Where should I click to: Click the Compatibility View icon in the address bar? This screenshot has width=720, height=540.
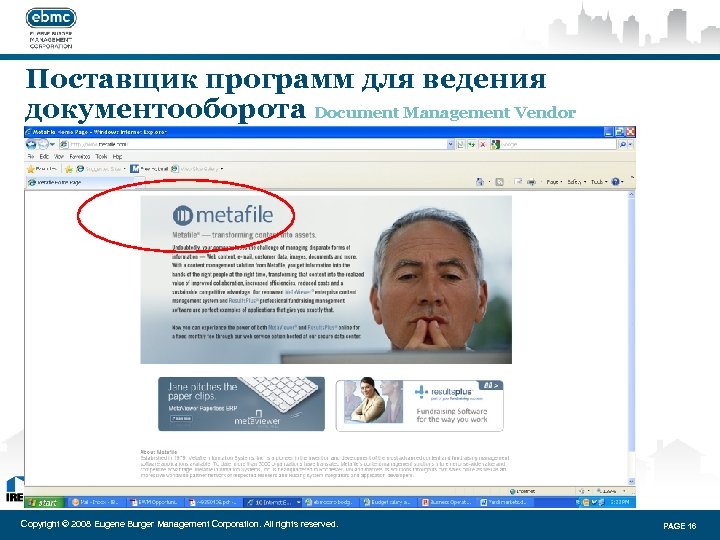461,145
